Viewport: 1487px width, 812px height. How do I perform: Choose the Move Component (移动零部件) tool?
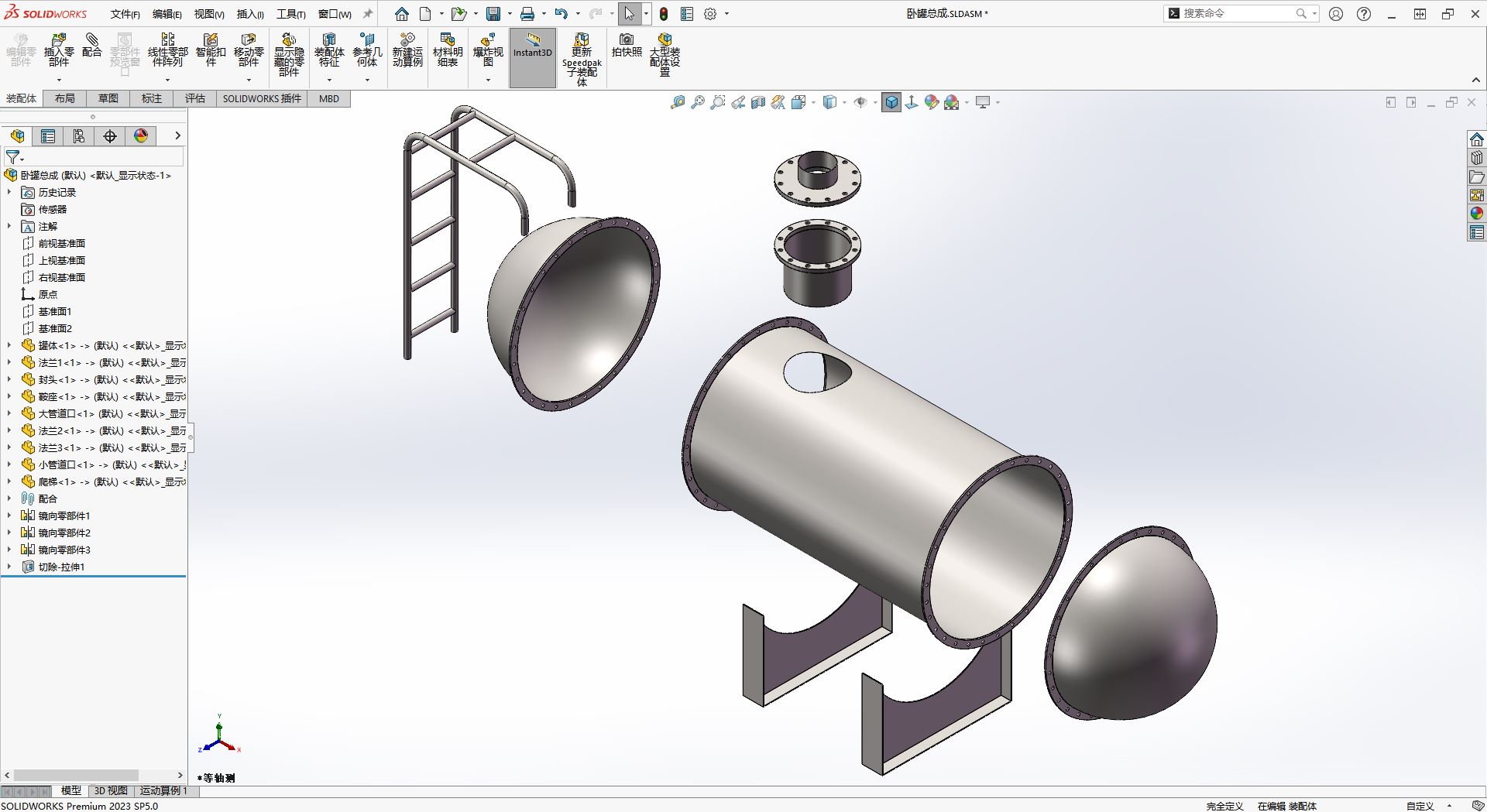pos(249,50)
